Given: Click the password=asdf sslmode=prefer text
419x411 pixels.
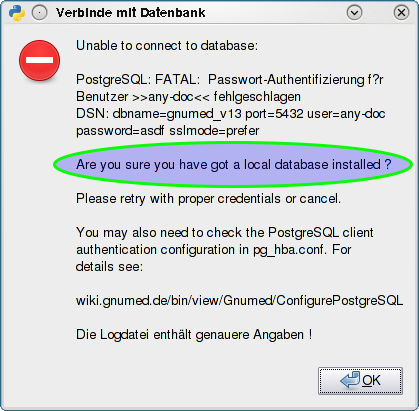Looking at the screenshot, I should click(x=168, y=131).
